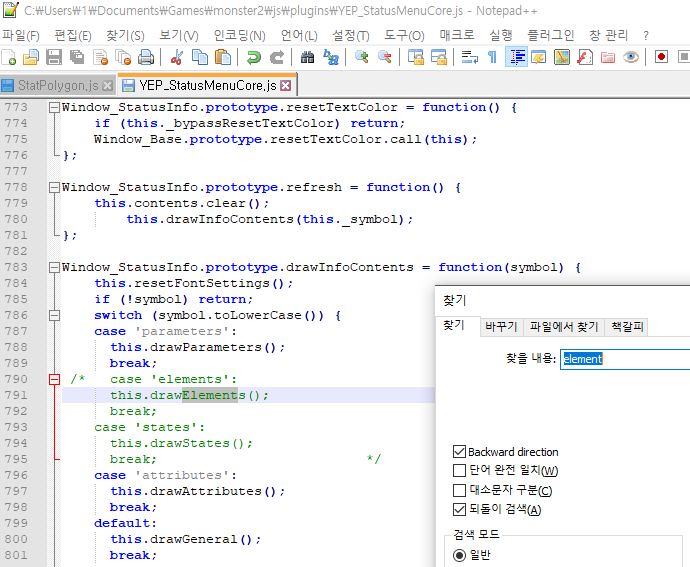The height and width of the screenshot is (567, 690).
Task: Open the 도구(O) menu
Action: [404, 35]
